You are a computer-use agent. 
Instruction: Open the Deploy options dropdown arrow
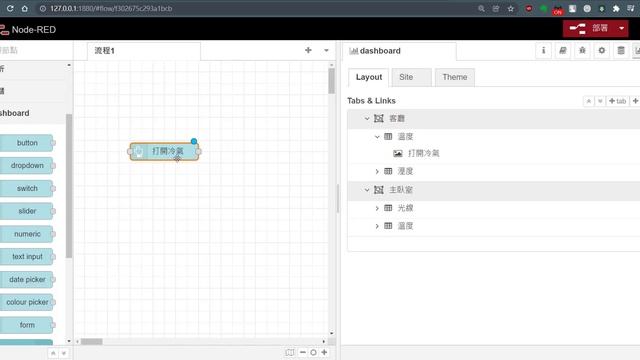(x=622, y=29)
